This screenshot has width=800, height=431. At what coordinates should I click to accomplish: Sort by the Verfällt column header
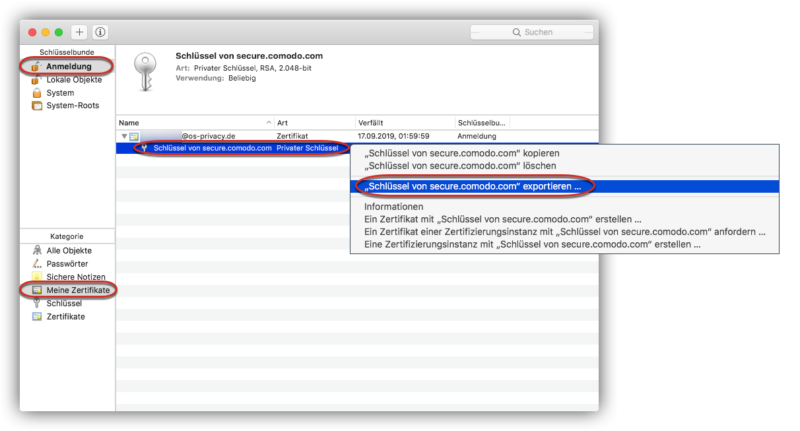click(370, 123)
